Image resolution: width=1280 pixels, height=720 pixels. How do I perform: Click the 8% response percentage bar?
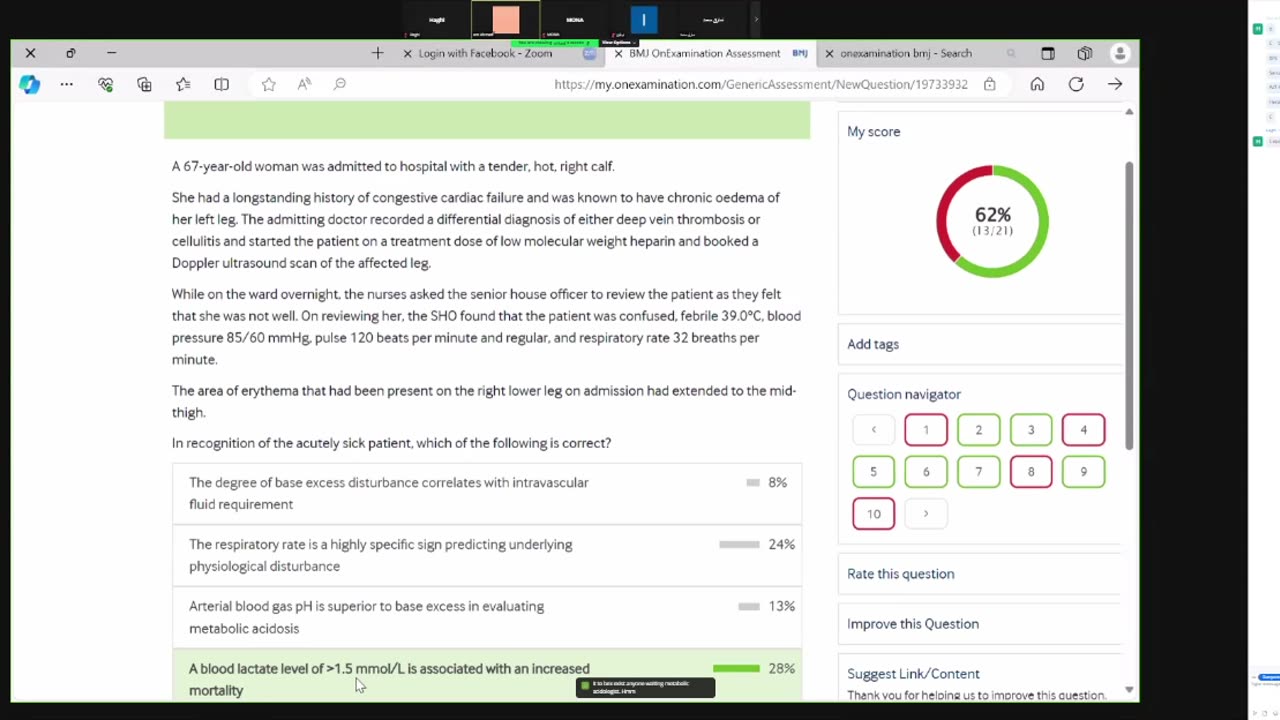pos(753,482)
